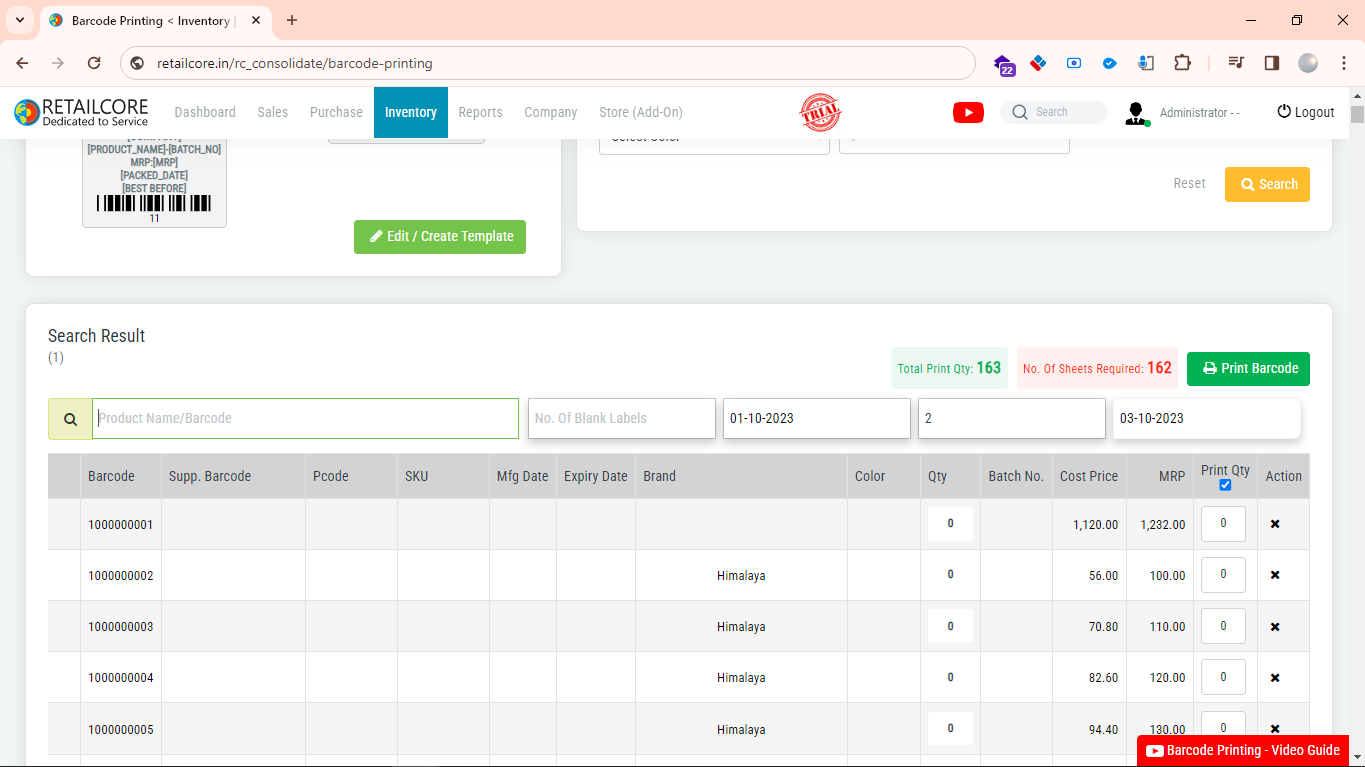Image resolution: width=1365 pixels, height=767 pixels.
Task: Click No. Of Blank Labels field
Action: pyautogui.click(x=622, y=418)
